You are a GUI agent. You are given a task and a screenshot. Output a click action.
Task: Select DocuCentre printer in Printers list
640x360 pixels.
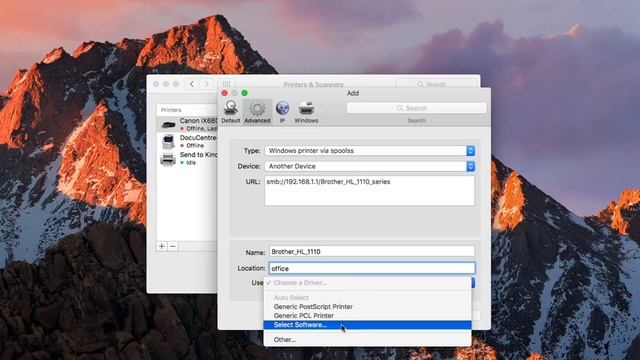click(187, 141)
